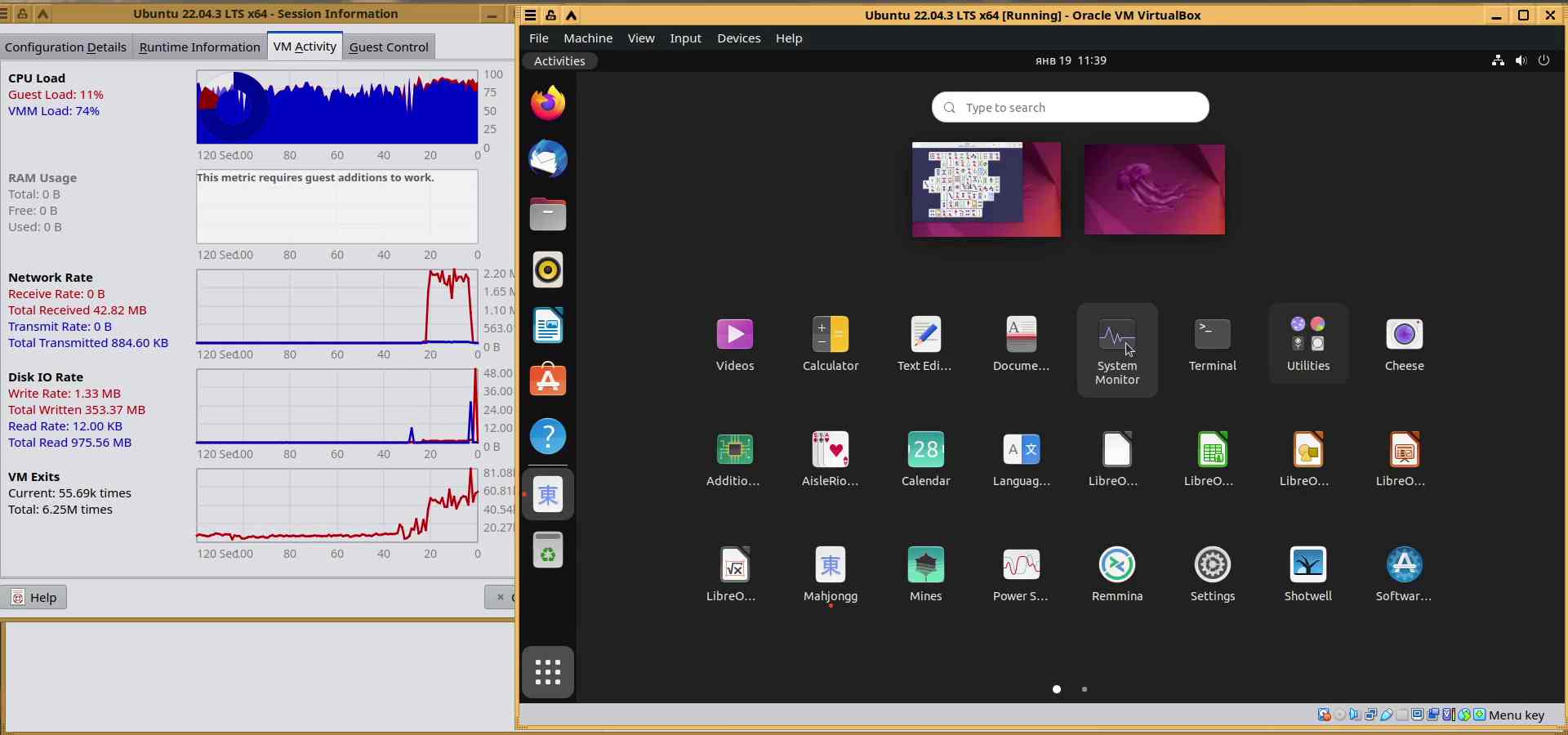Click the 'Guest Load: 11%' text

56,95
